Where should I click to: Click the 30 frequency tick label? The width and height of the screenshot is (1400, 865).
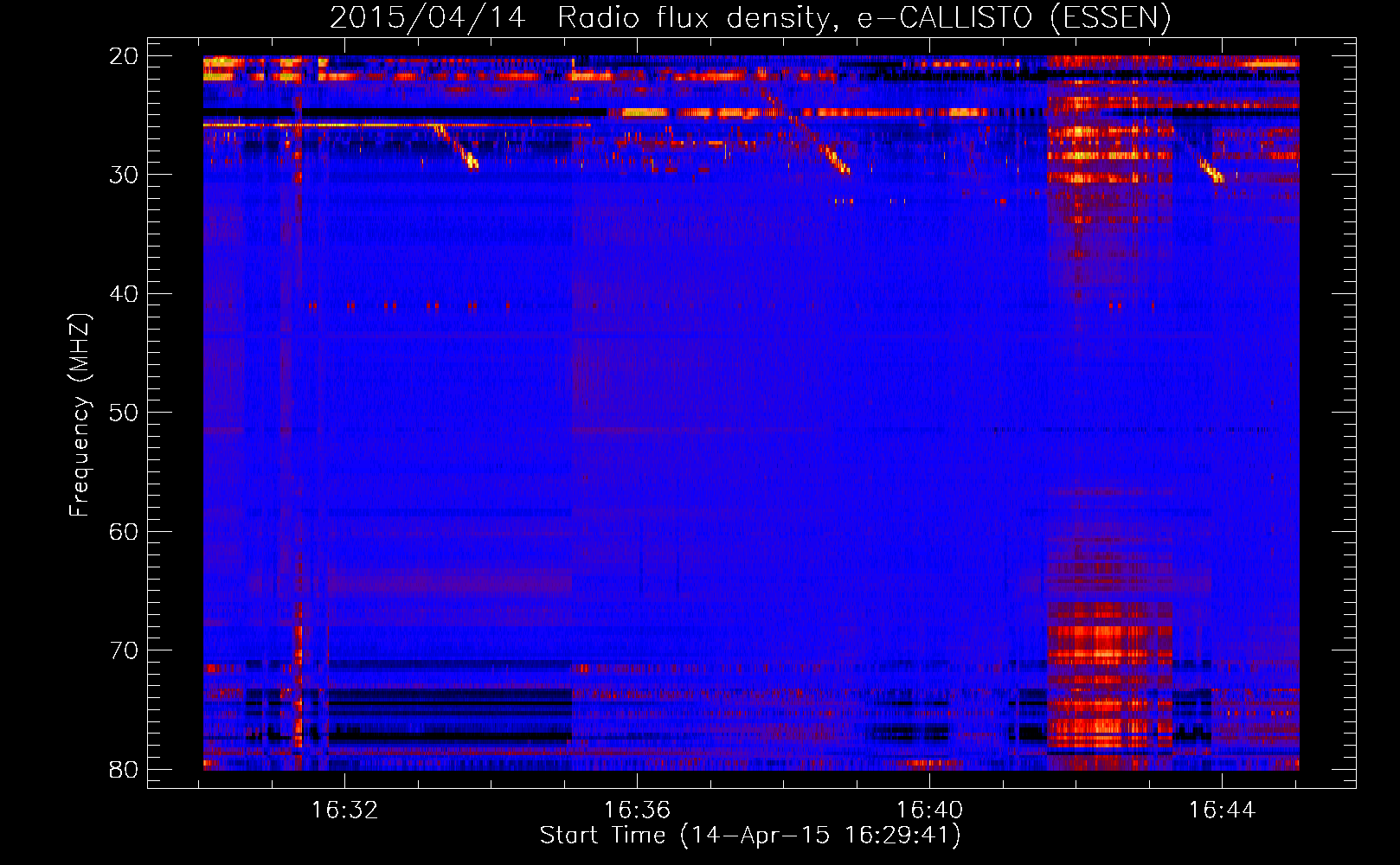point(124,175)
